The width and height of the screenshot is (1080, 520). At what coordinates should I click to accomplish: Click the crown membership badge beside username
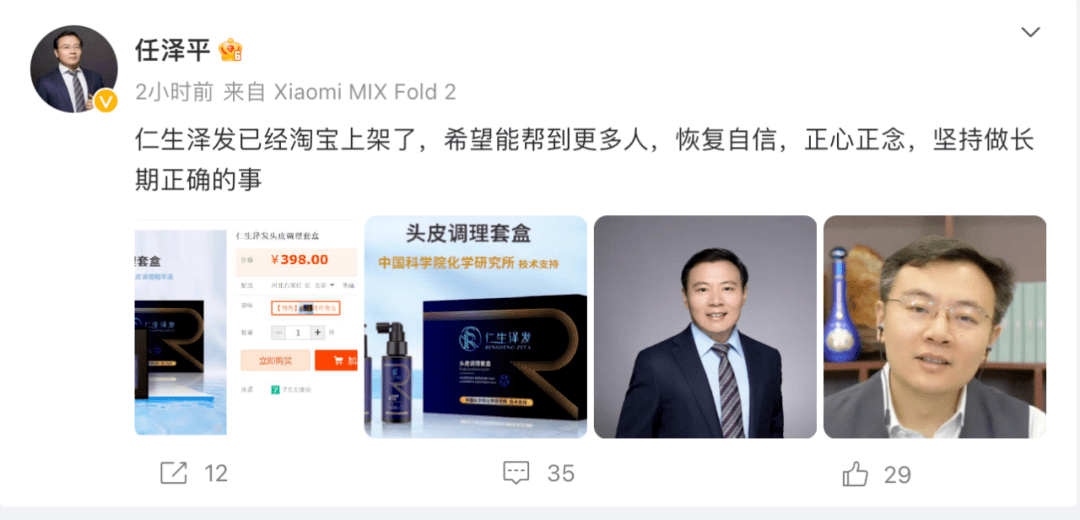[x=230, y=50]
